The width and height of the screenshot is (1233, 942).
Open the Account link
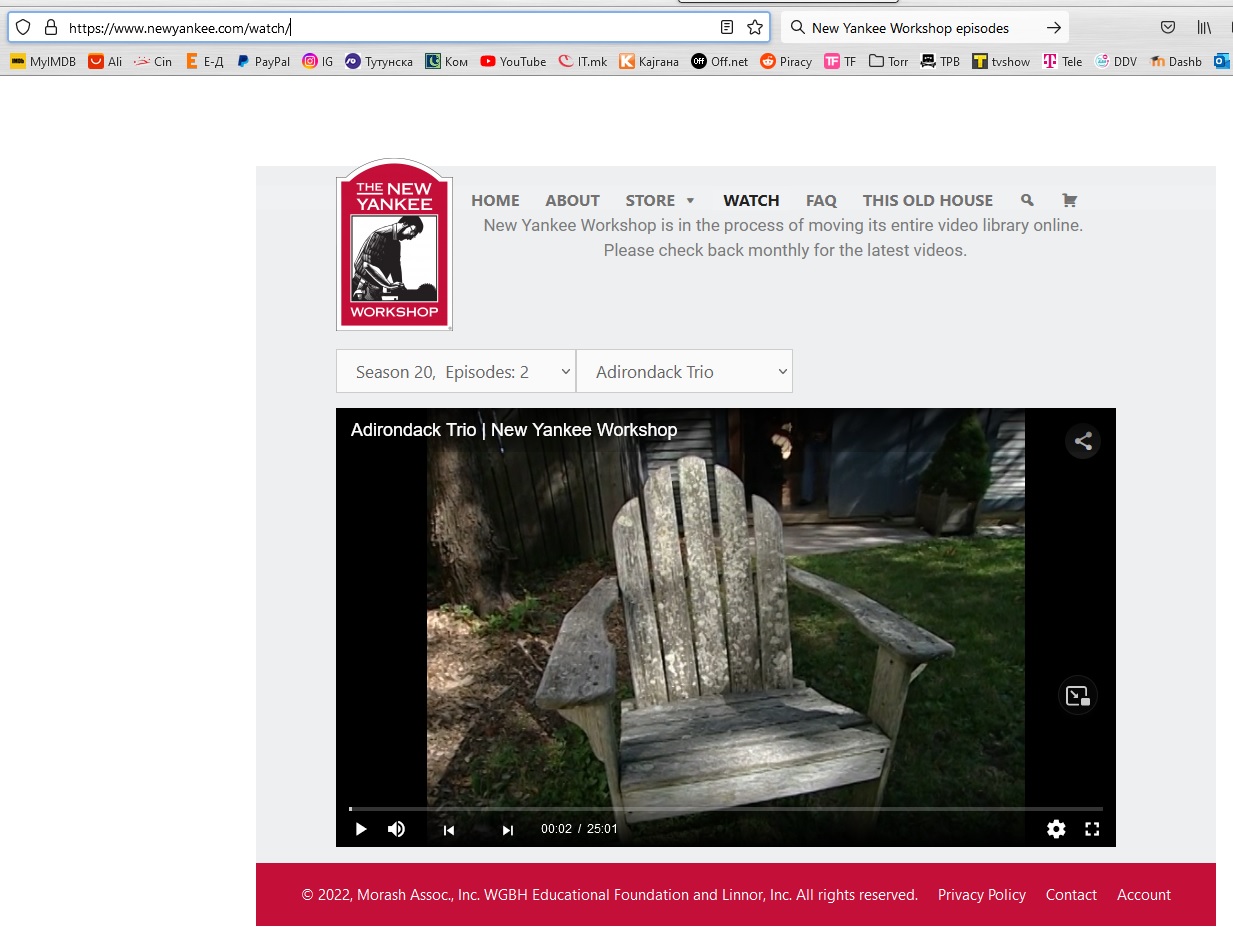tap(1144, 895)
